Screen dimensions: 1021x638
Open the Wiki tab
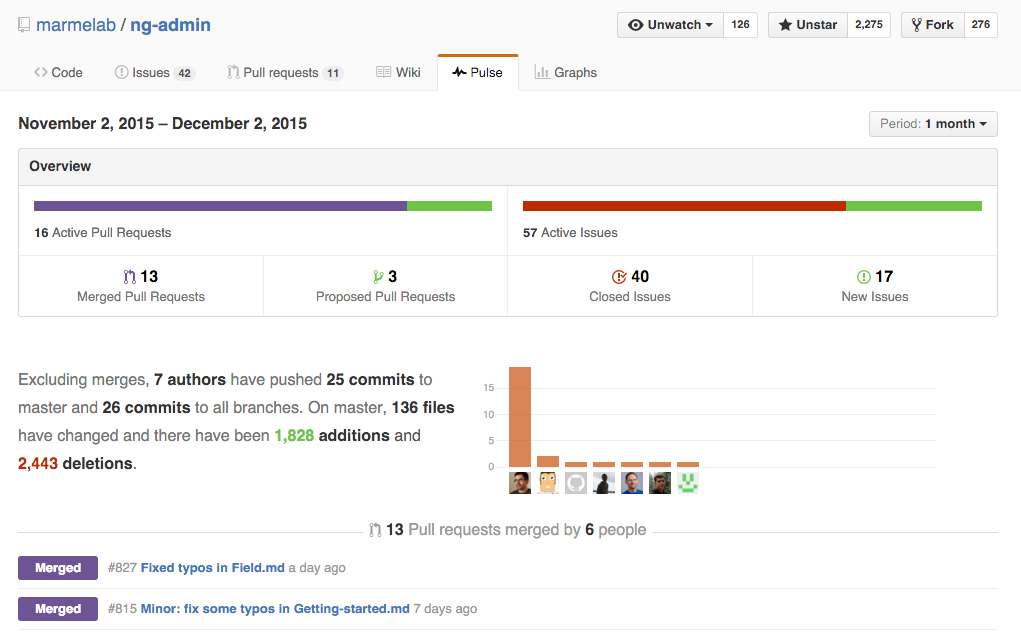399,72
